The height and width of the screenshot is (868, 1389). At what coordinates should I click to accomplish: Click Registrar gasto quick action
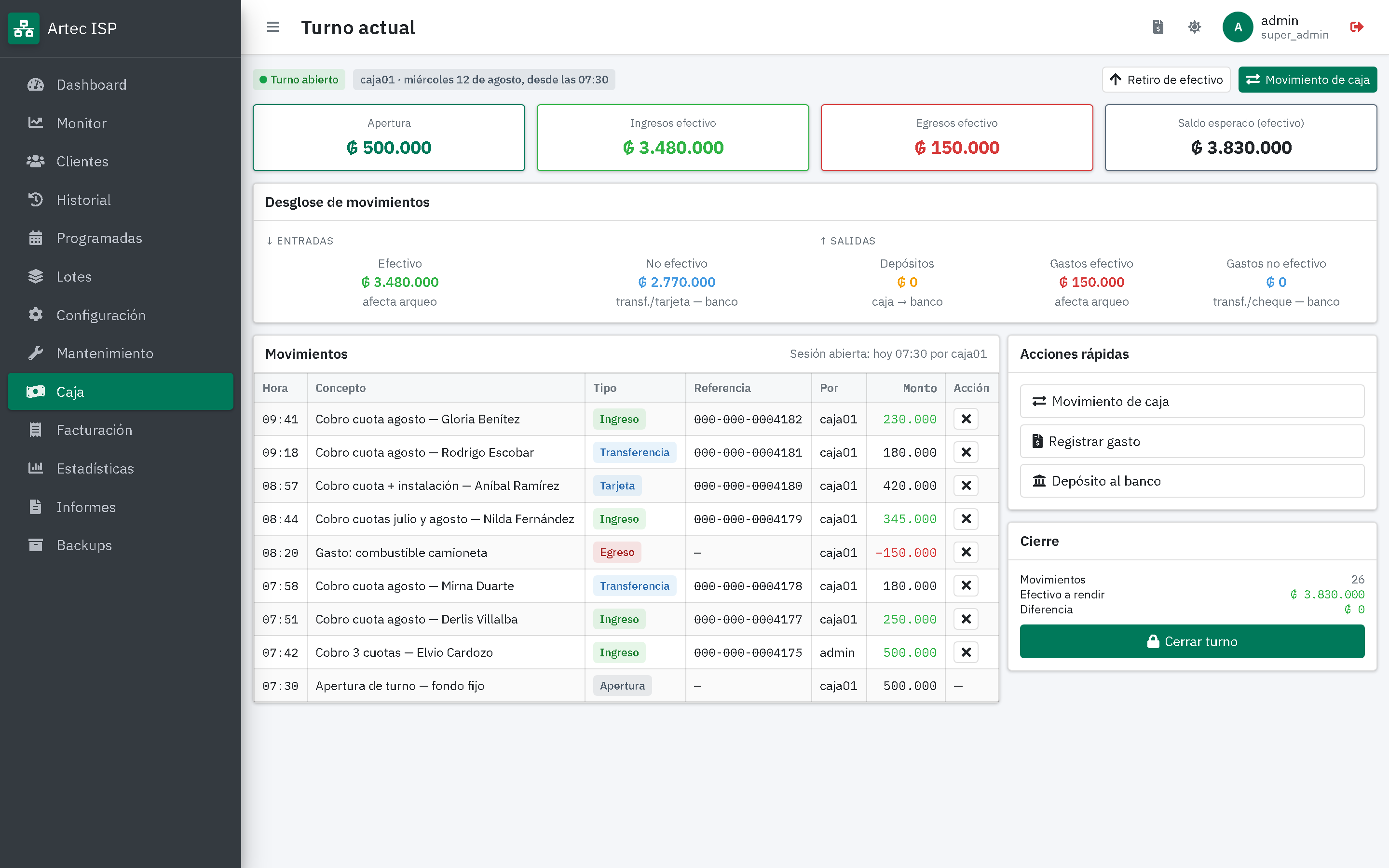[1192, 441]
